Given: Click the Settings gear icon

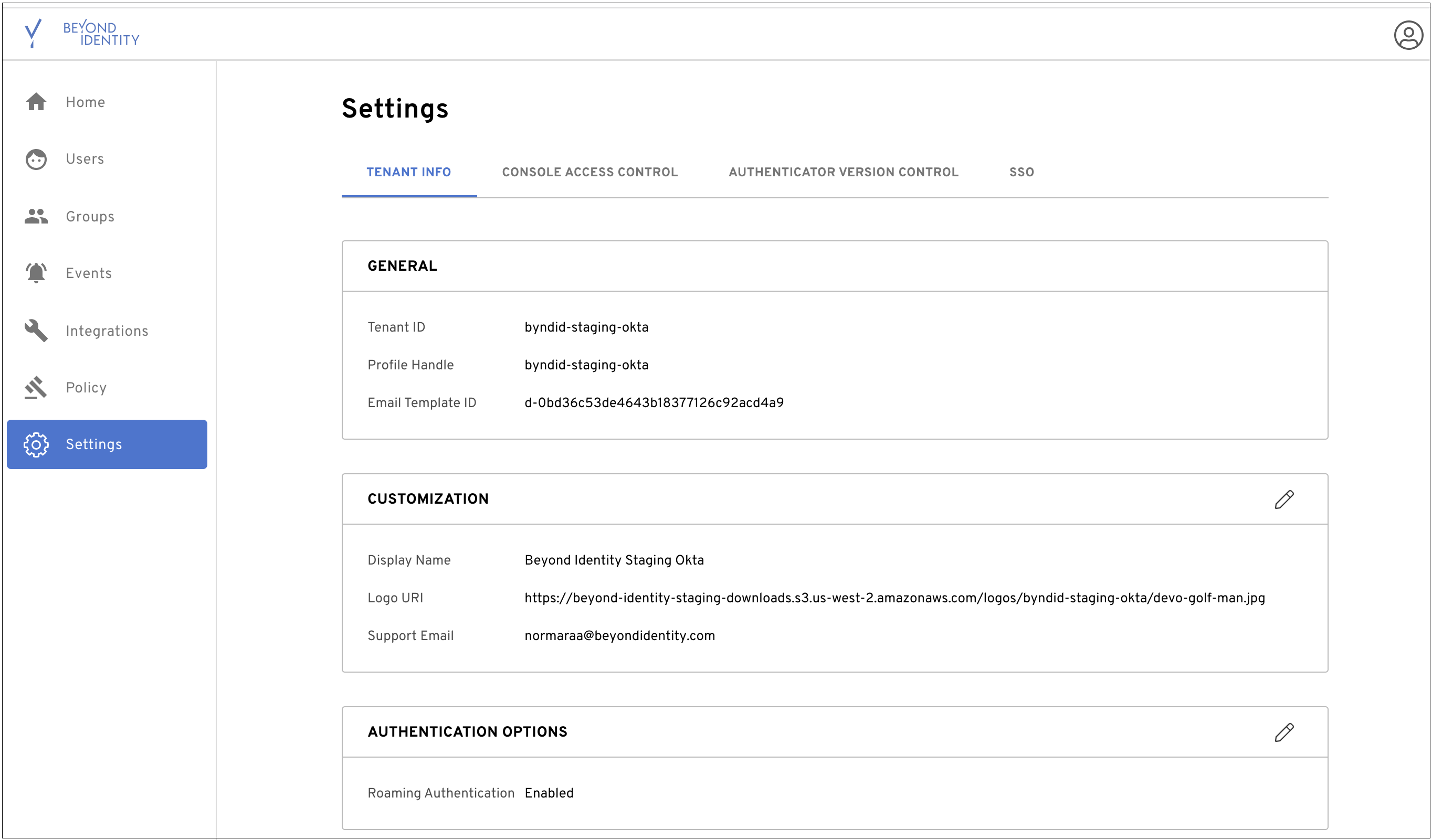Looking at the screenshot, I should pyautogui.click(x=36, y=445).
